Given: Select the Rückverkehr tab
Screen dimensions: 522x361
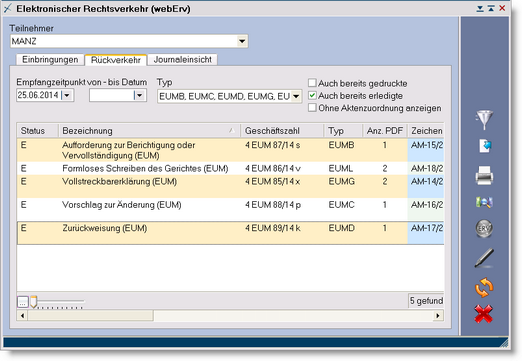Looking at the screenshot, I should (116, 60).
